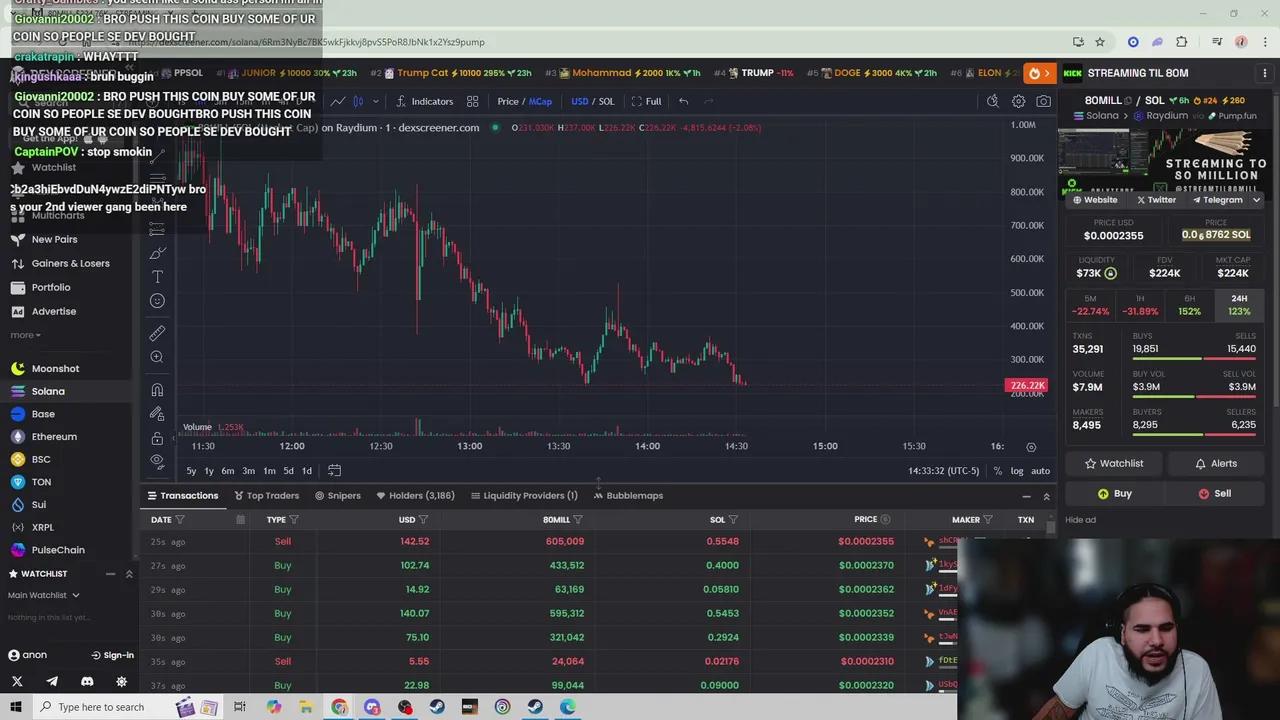Screen dimensions: 1280x720
Task: Select the 6H price change tab
Action: coord(1189,305)
